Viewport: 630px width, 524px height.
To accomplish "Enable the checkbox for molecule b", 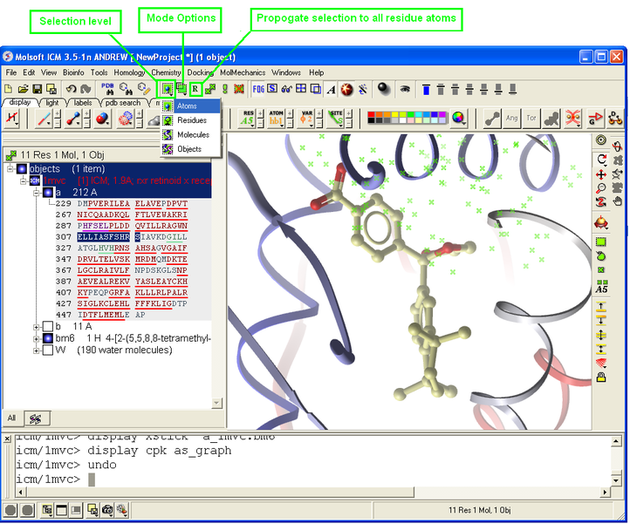I will 48,326.
